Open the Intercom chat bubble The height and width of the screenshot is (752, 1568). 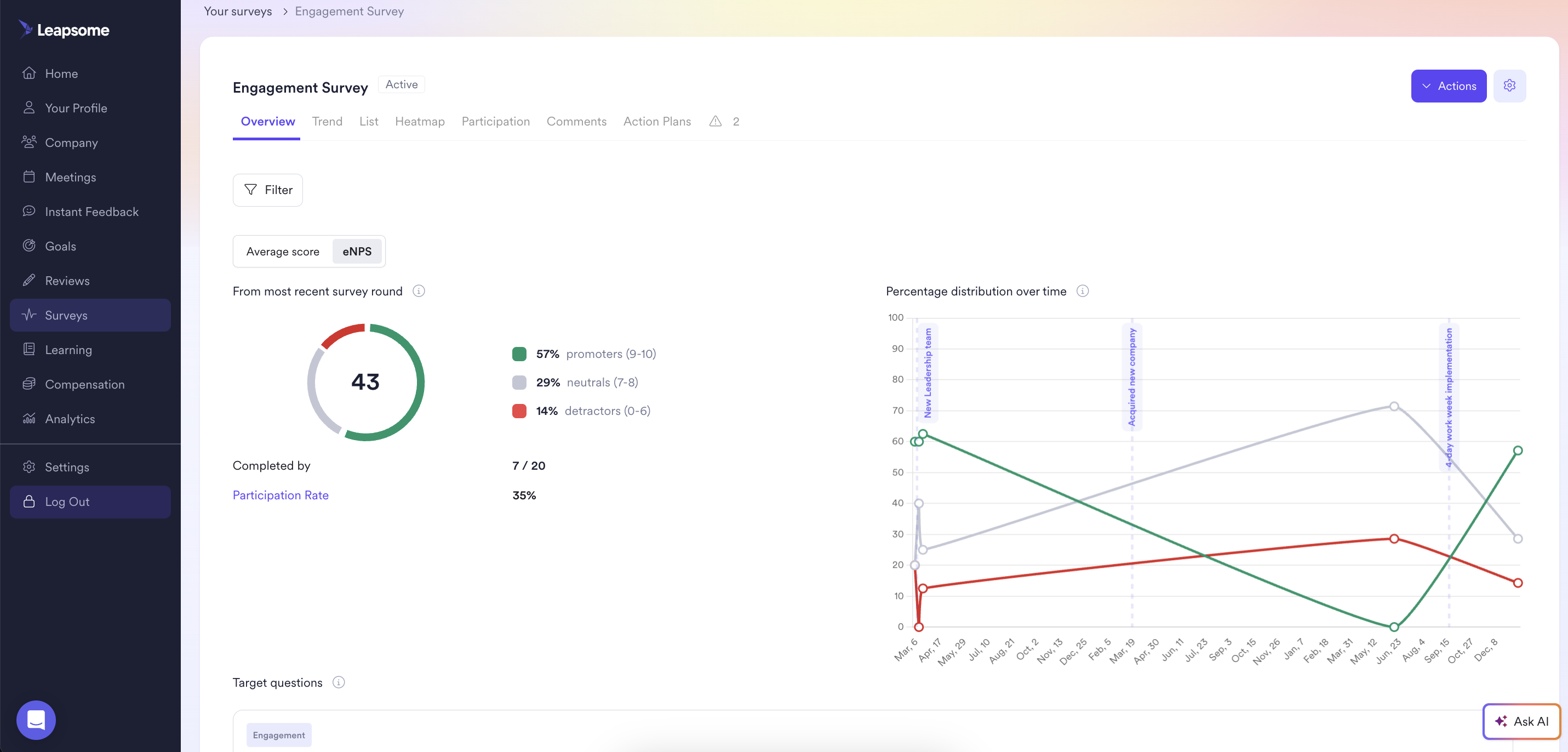pos(36,720)
